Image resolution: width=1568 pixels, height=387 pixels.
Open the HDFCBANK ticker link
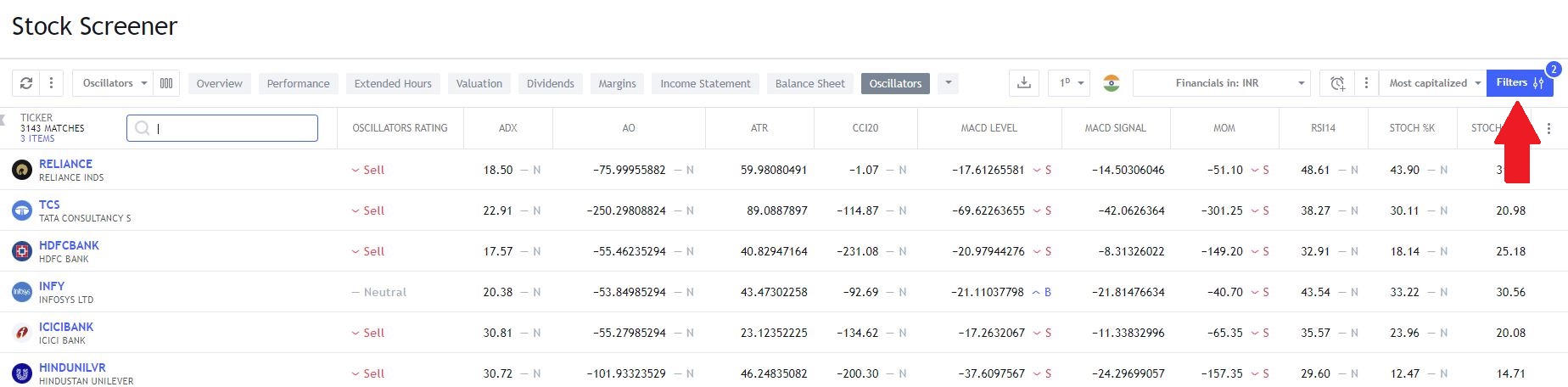pyautogui.click(x=69, y=245)
